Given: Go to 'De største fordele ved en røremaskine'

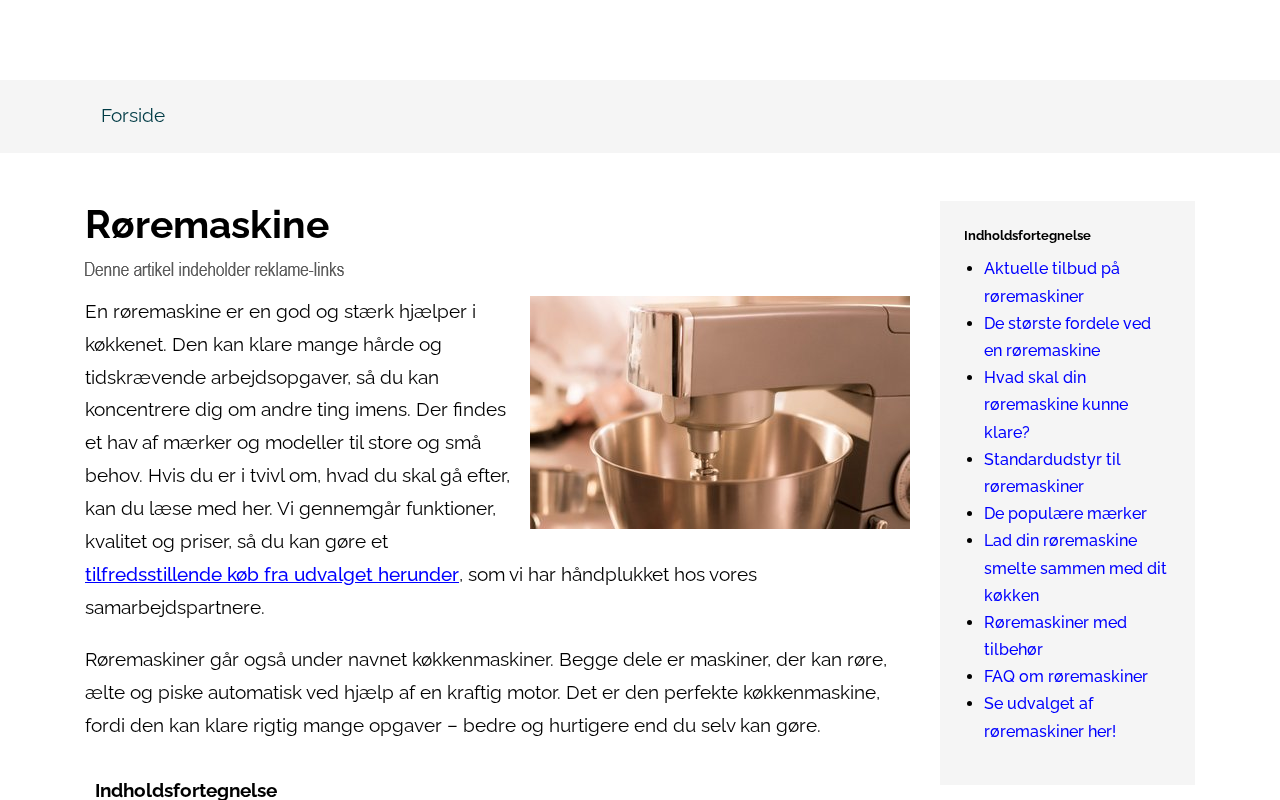Looking at the screenshot, I should [x=1067, y=337].
